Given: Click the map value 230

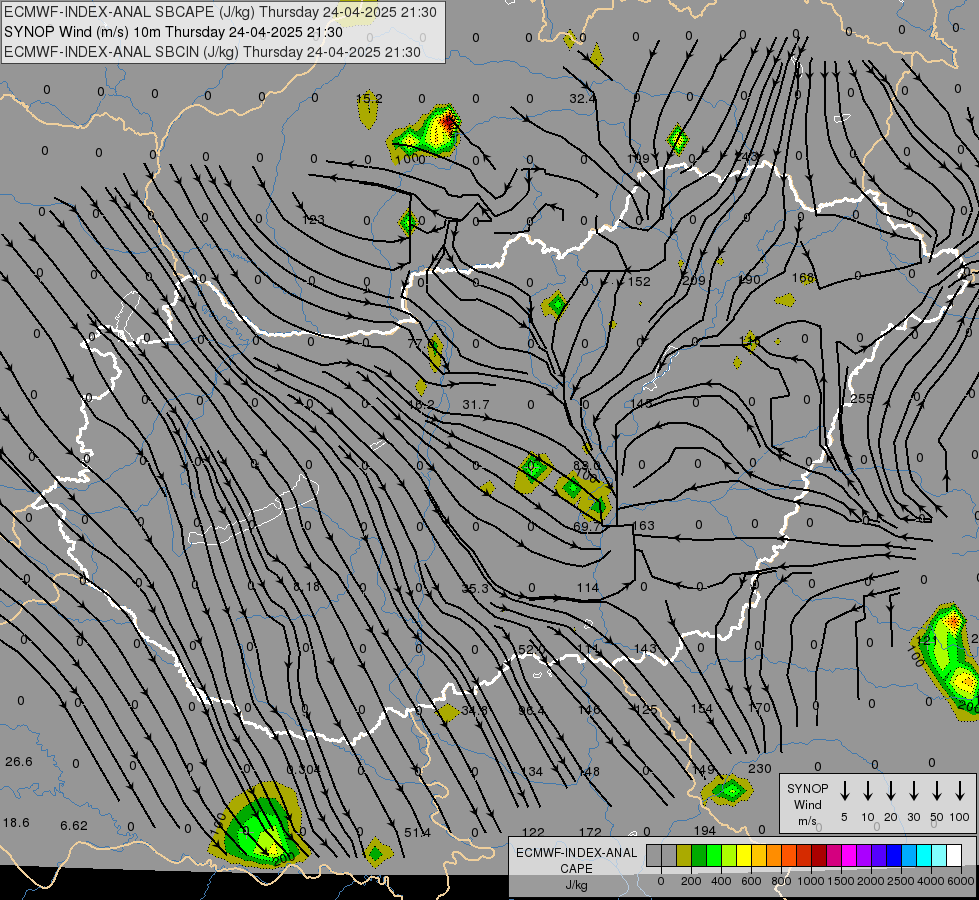Looking at the screenshot, I should pos(760,768).
